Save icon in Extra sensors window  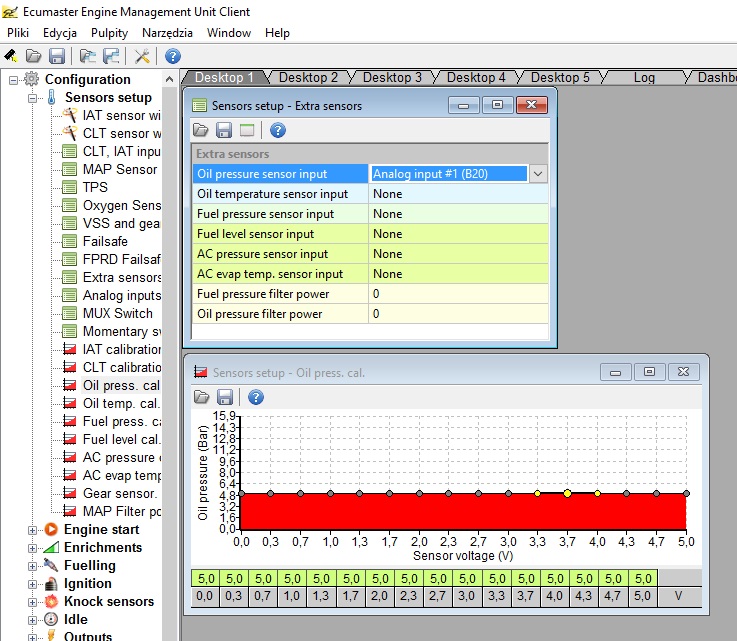tap(224, 130)
